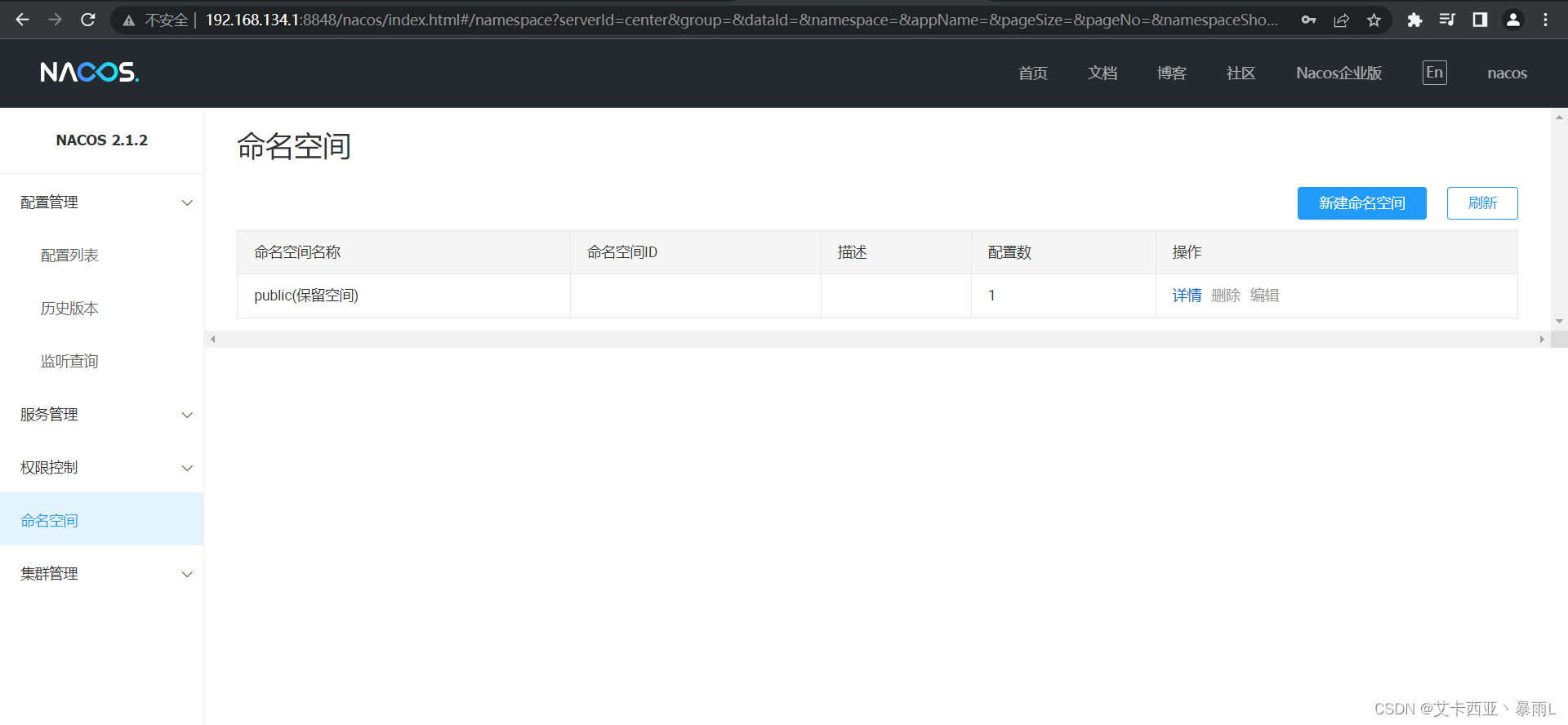Expand the 服务管理 menu chevron
This screenshot has width=1568, height=725.
tap(187, 415)
